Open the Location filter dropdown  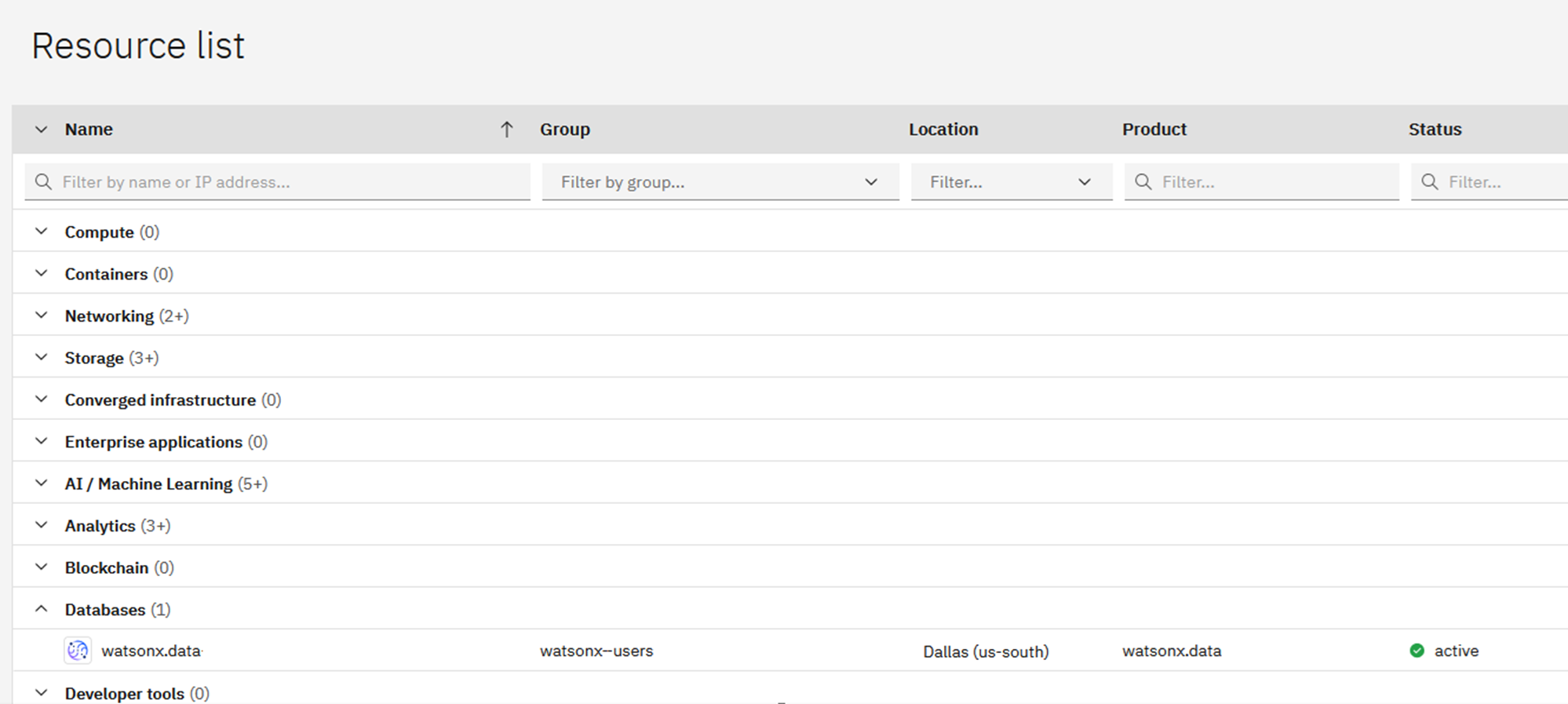tap(1010, 182)
